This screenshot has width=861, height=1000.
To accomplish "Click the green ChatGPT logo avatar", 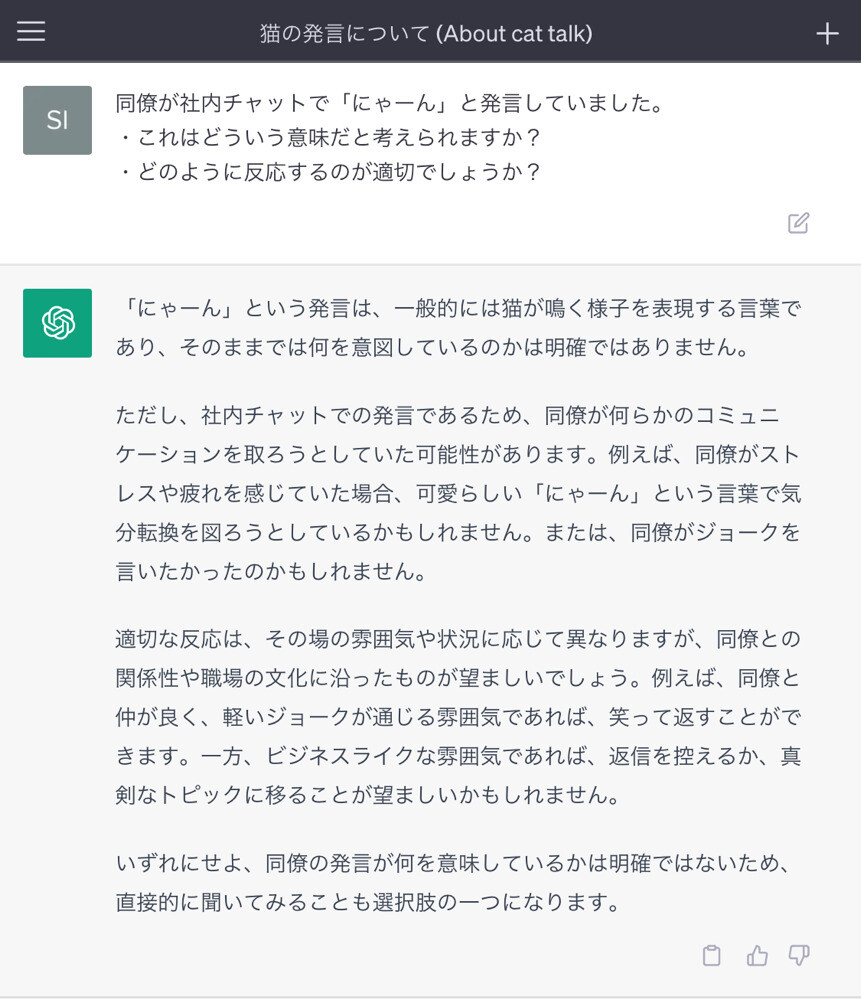I will [57, 323].
